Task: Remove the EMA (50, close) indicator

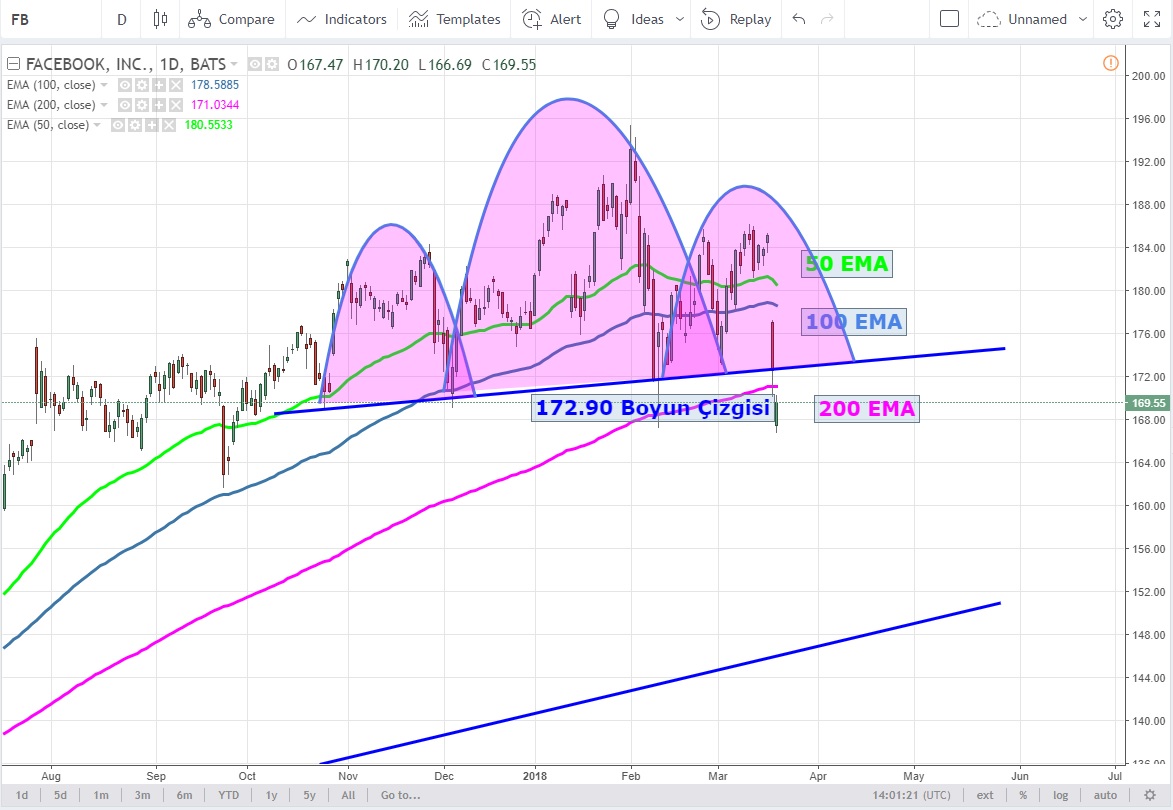Action: (169, 126)
